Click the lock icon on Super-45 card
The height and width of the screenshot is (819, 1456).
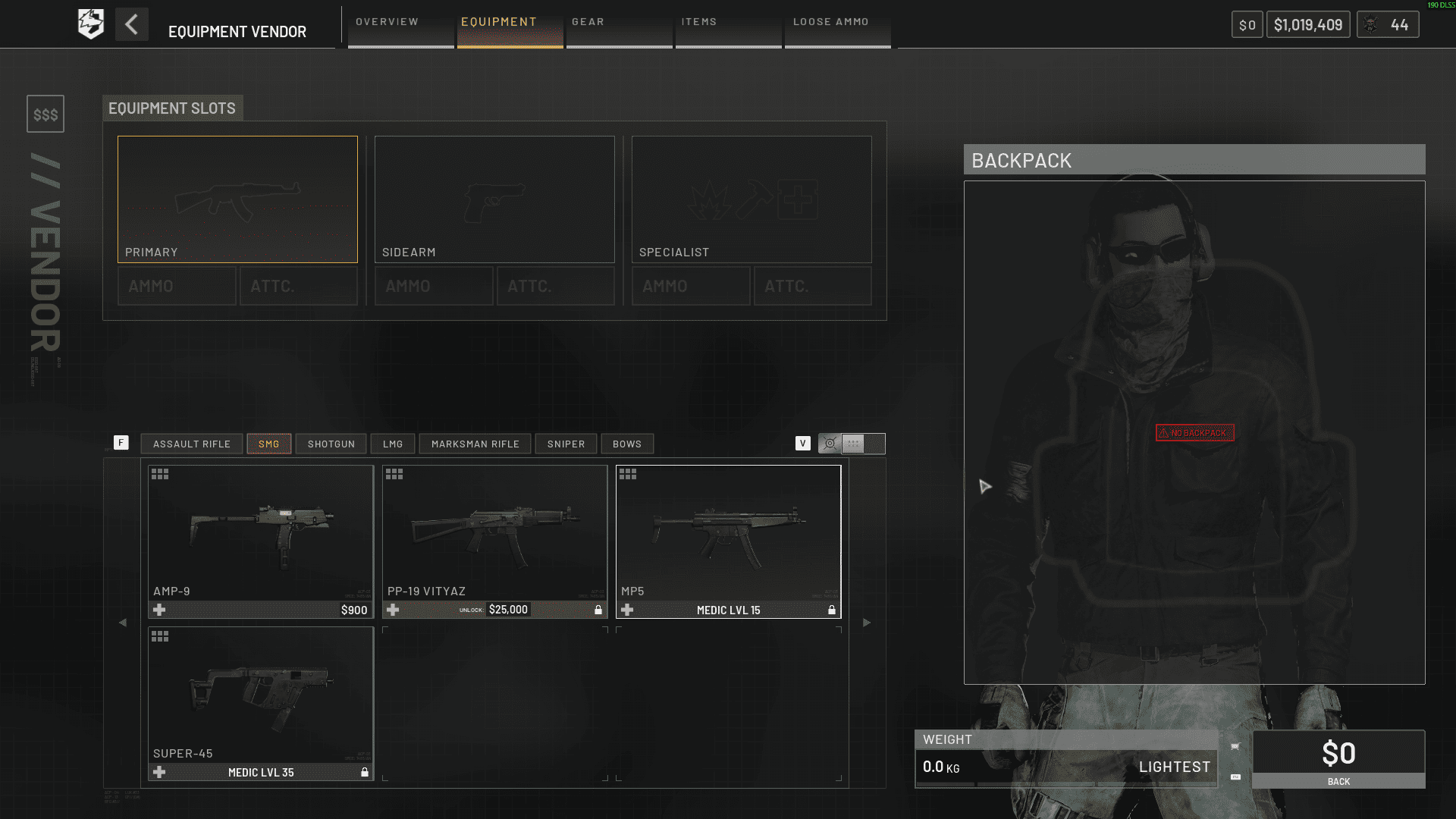[365, 772]
